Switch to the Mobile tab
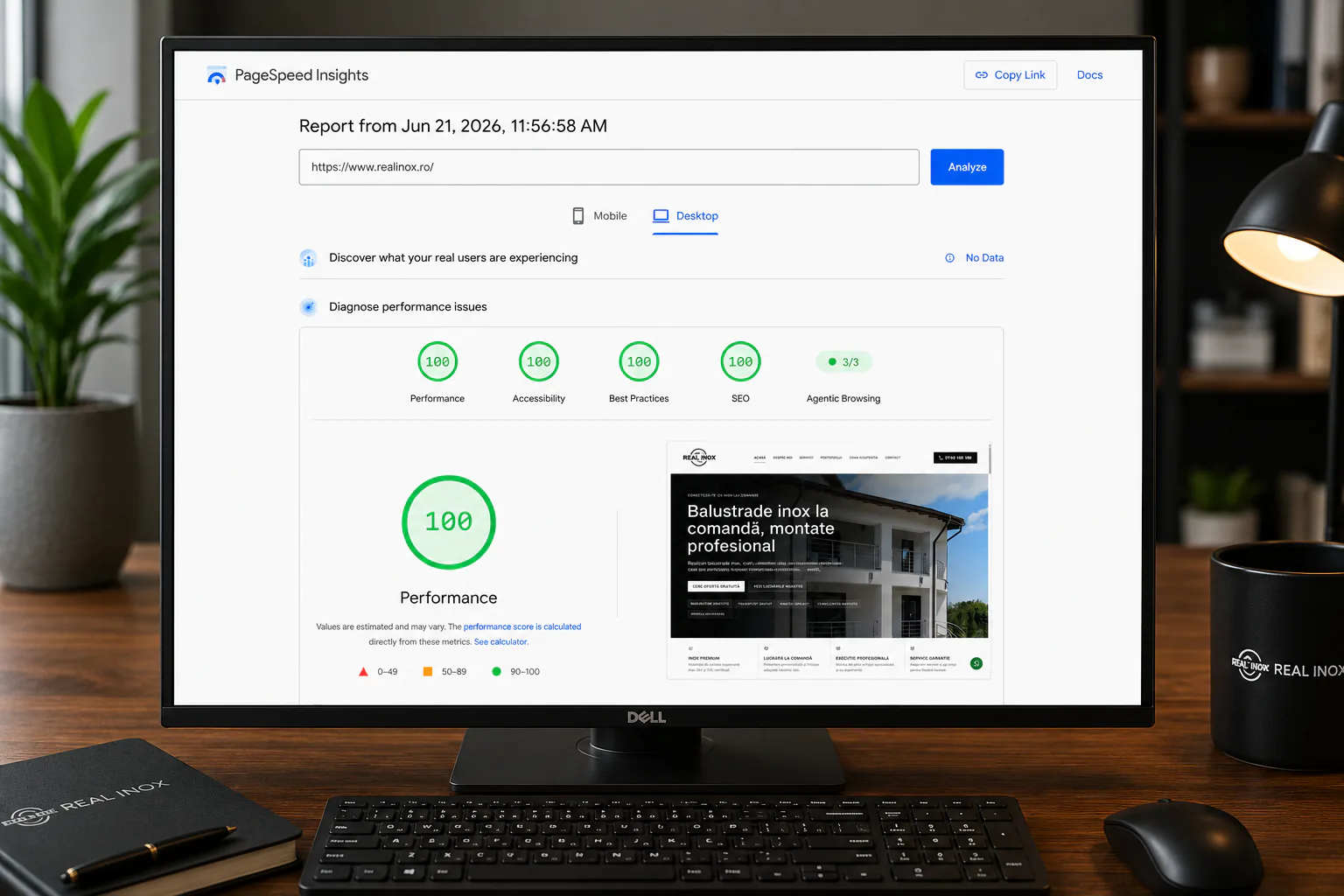 599,216
